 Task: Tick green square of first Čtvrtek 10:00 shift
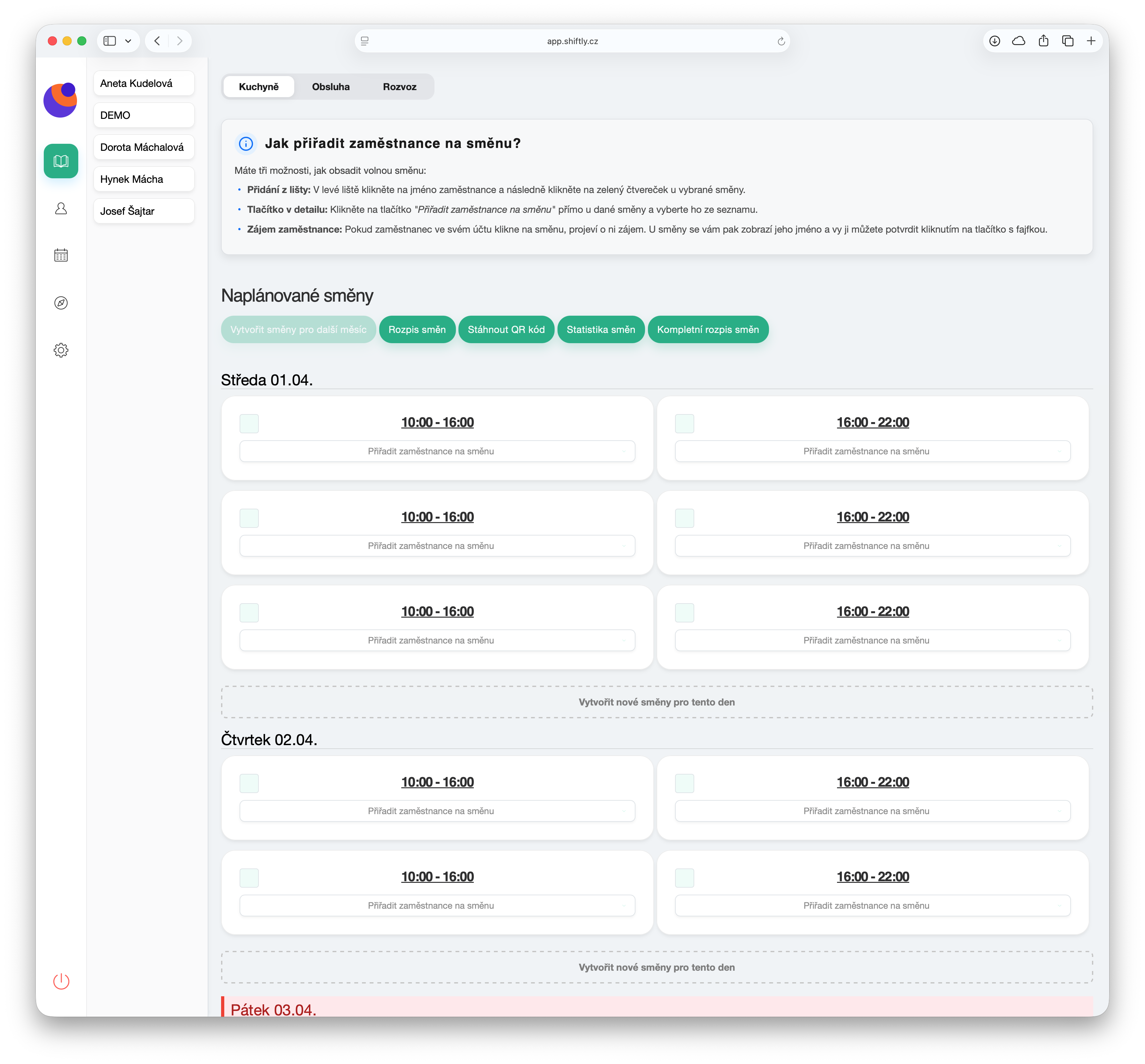(x=249, y=783)
